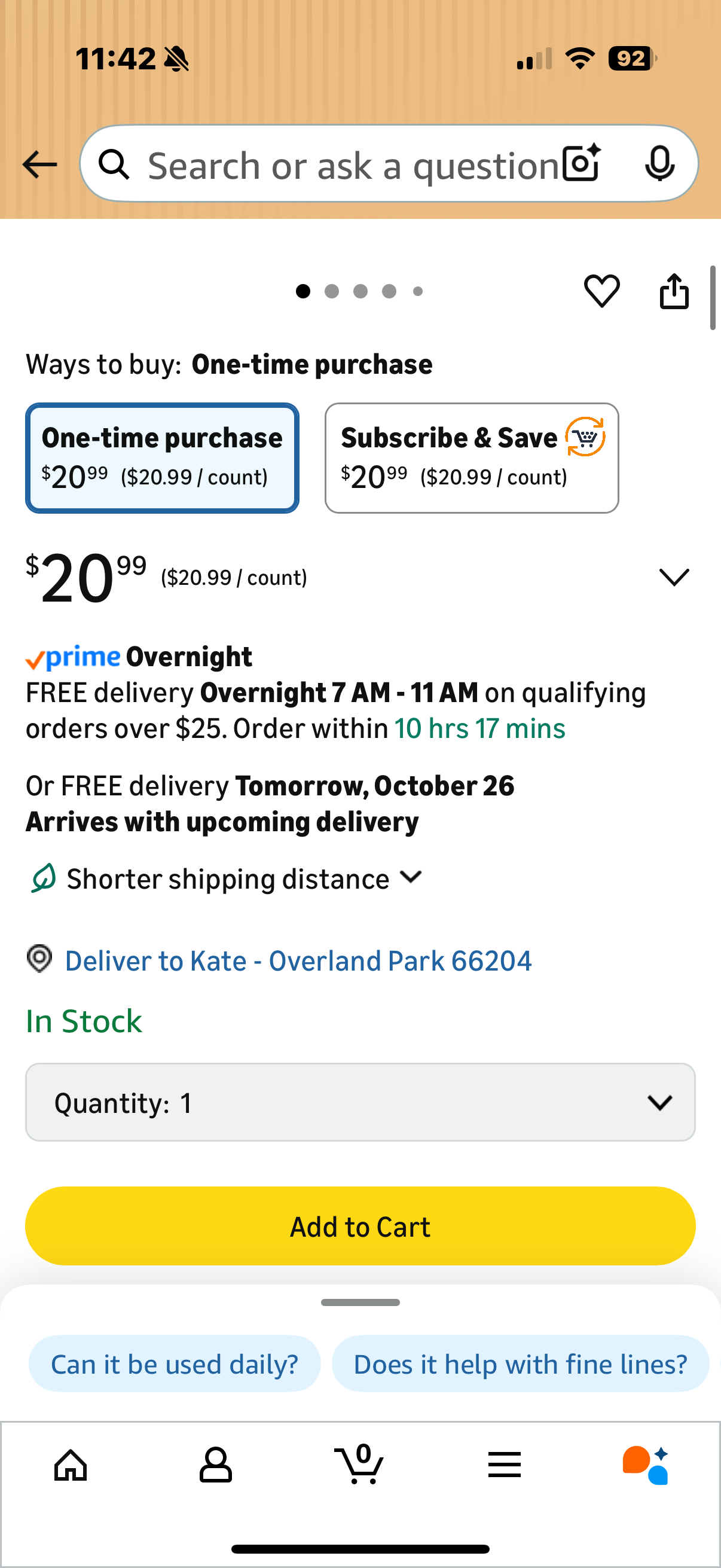This screenshot has width=721, height=1568.
Task: Tap the back arrow icon
Action: click(x=39, y=164)
